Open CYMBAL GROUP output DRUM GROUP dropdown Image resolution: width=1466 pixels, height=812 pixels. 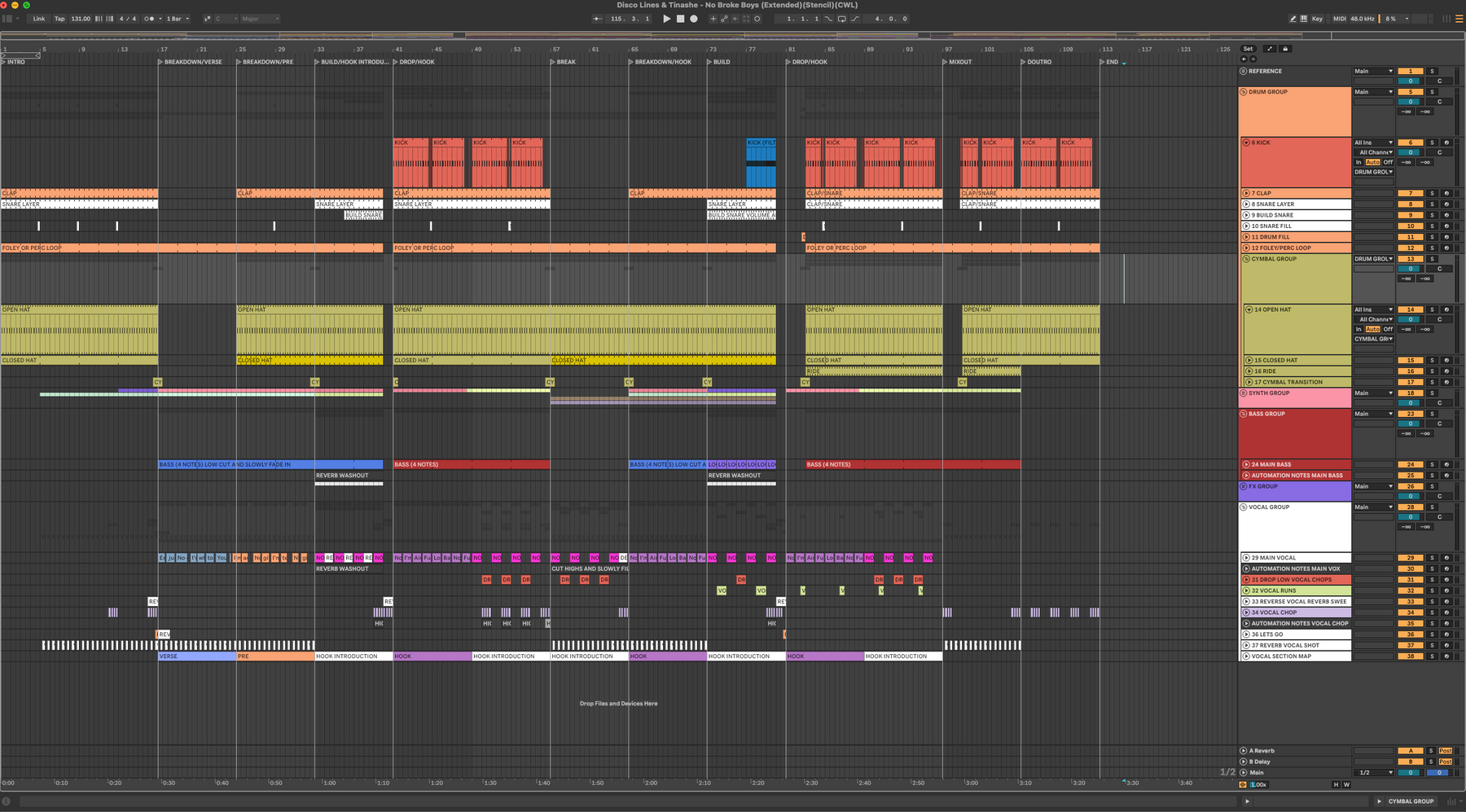point(1374,259)
